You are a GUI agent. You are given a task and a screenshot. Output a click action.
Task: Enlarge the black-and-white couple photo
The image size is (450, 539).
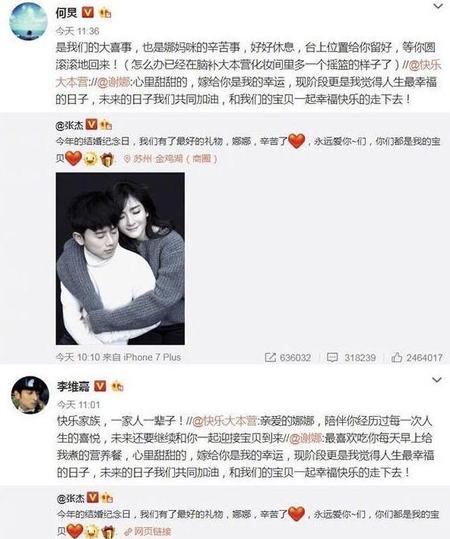coord(120,258)
